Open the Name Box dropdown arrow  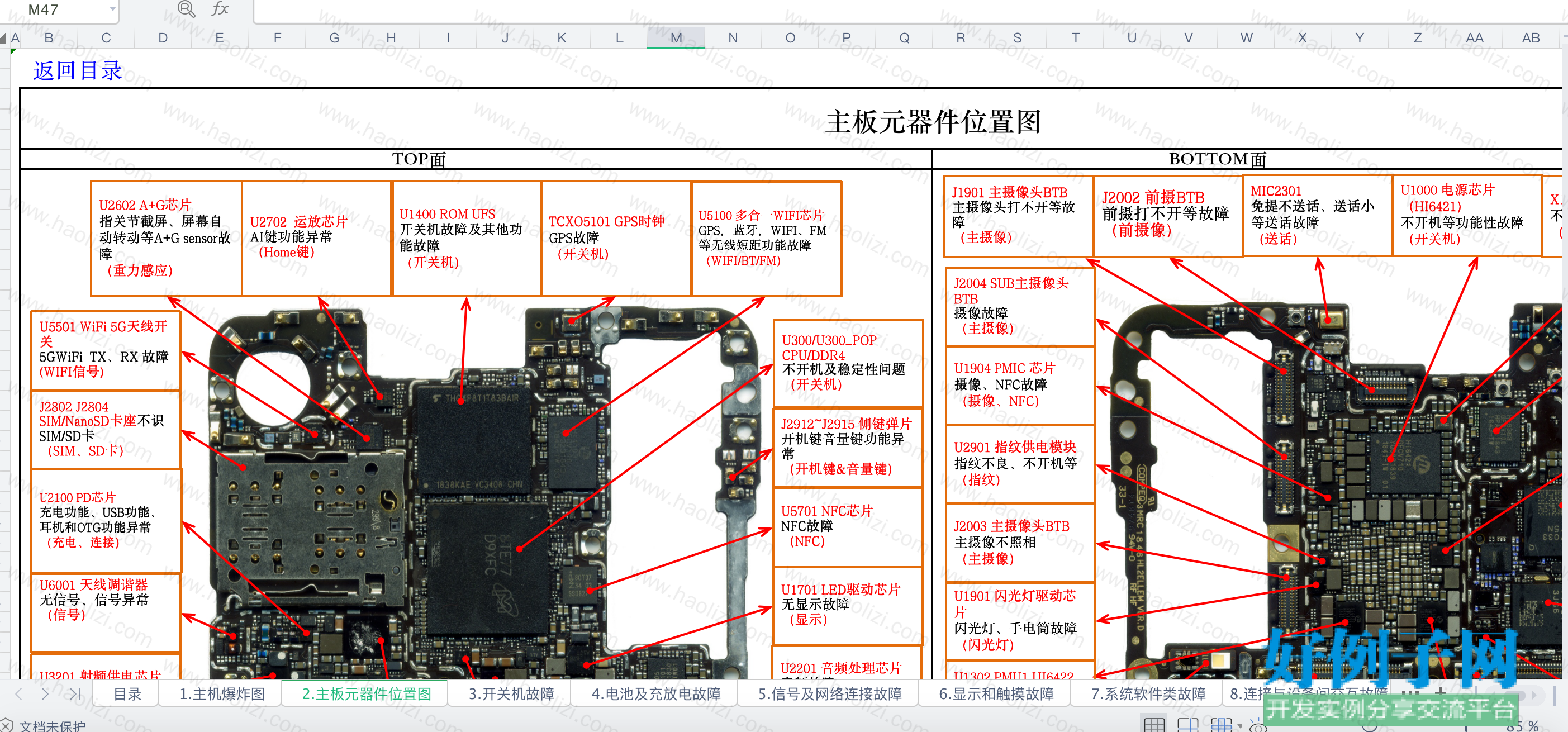(113, 8)
